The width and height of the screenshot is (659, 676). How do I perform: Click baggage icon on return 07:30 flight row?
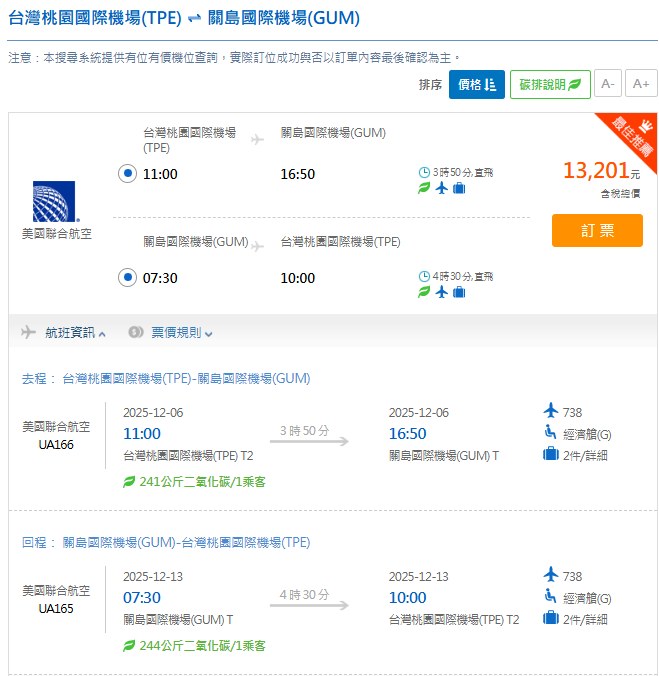coord(459,292)
